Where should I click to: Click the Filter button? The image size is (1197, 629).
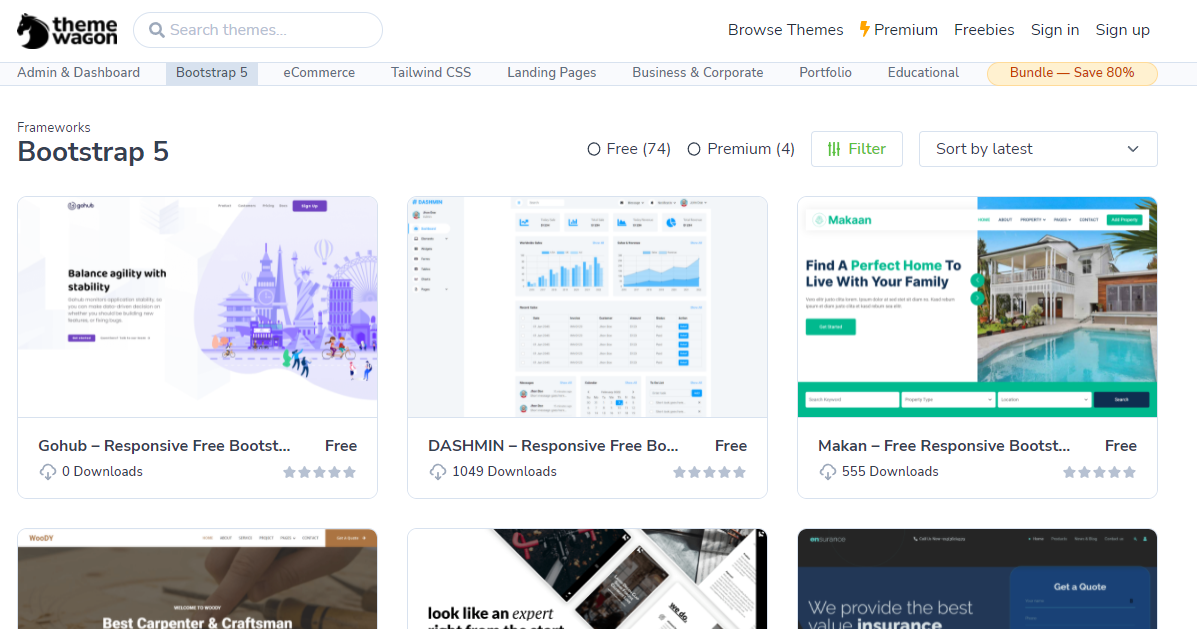(x=857, y=149)
